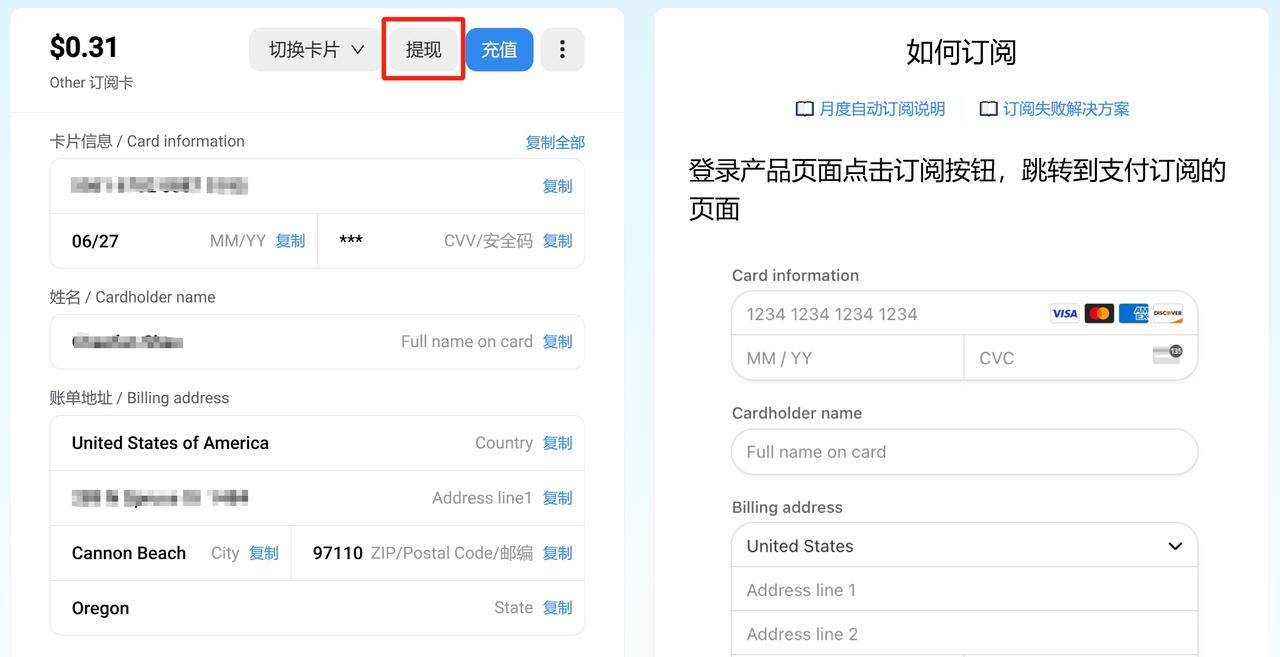Click the Cannon Beach city text
Screen dimensions: 1280x657
129,553
